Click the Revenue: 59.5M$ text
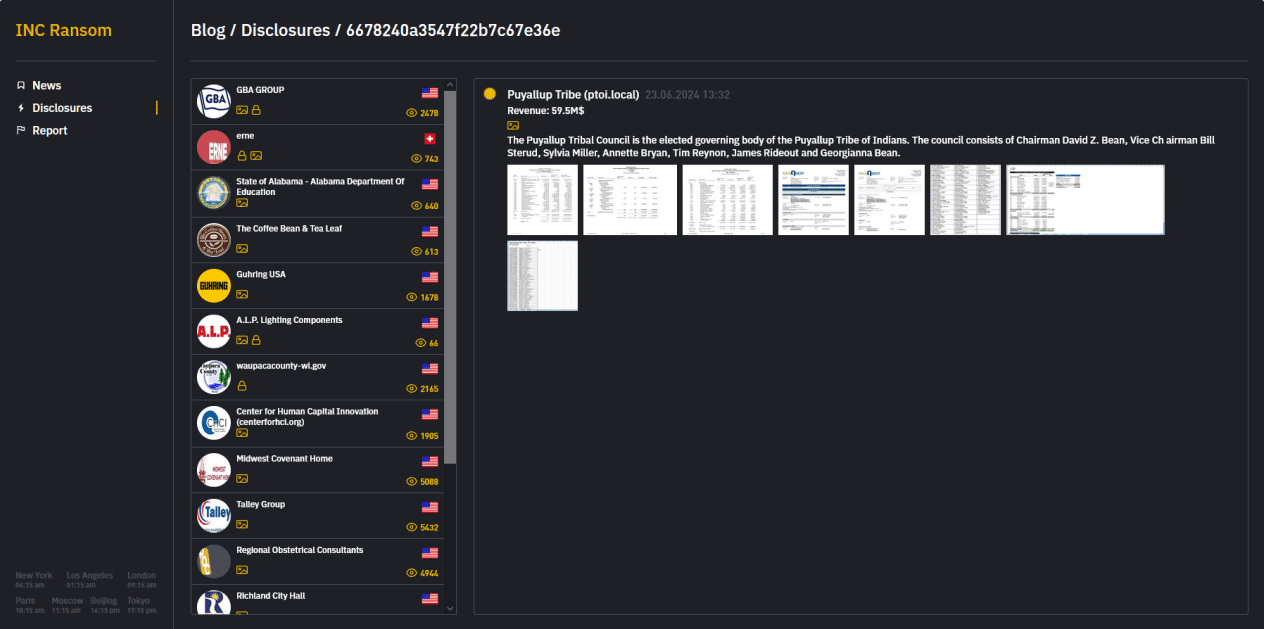The image size is (1264, 629). 546,111
